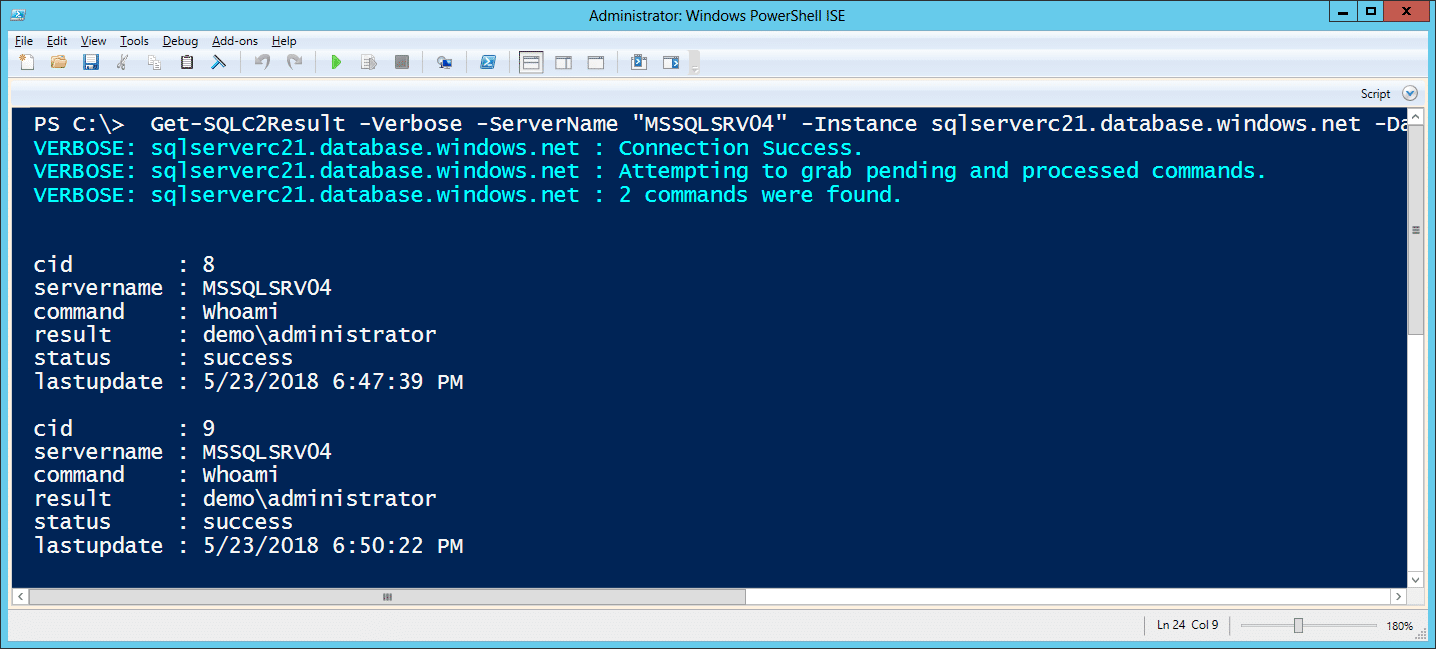Open the File menu
This screenshot has height=649, width=1436.
point(24,41)
